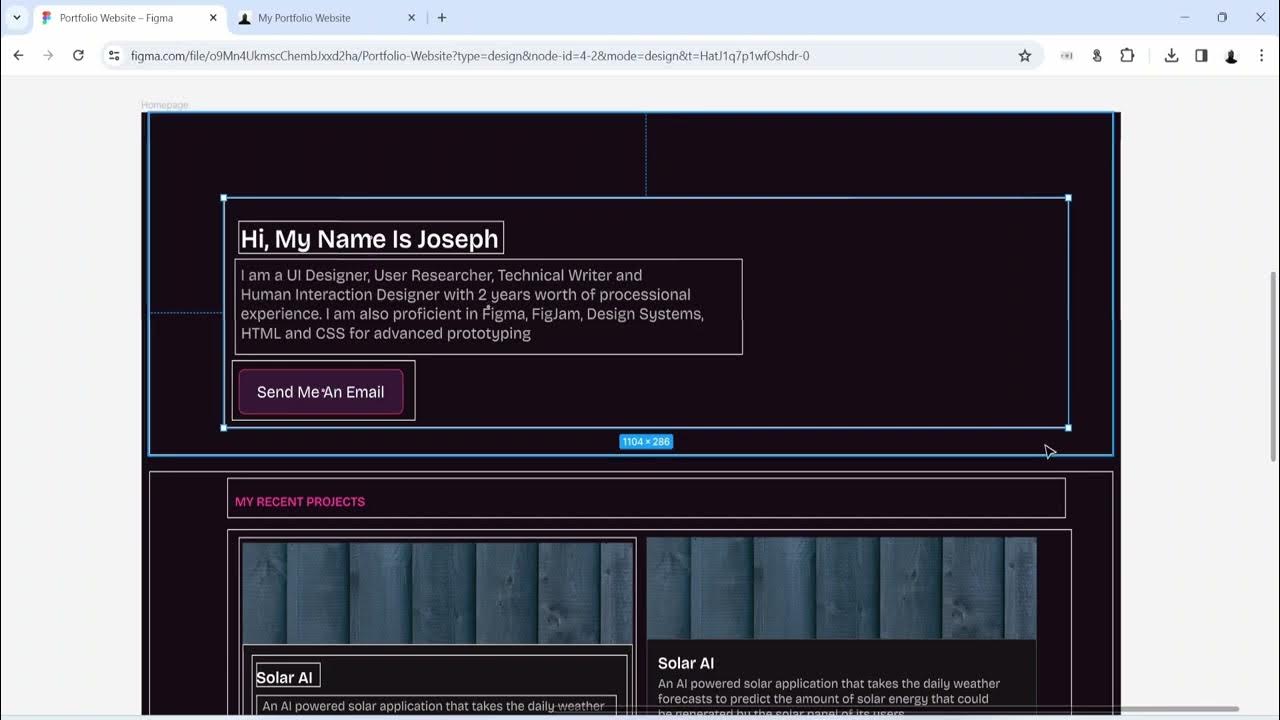
Task: Click the bottom-right selection resize handle
Action: [x=1068, y=428]
